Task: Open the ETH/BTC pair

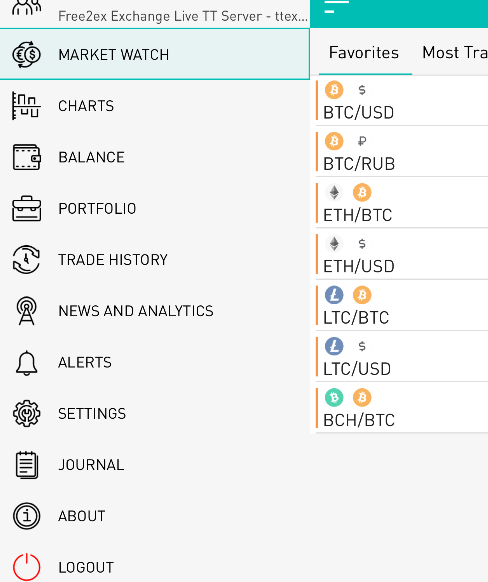Action: click(x=402, y=203)
